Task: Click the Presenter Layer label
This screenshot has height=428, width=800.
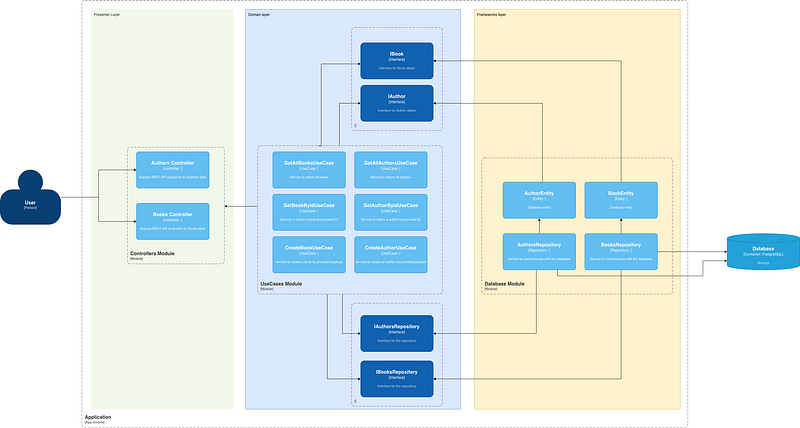Action: point(107,15)
